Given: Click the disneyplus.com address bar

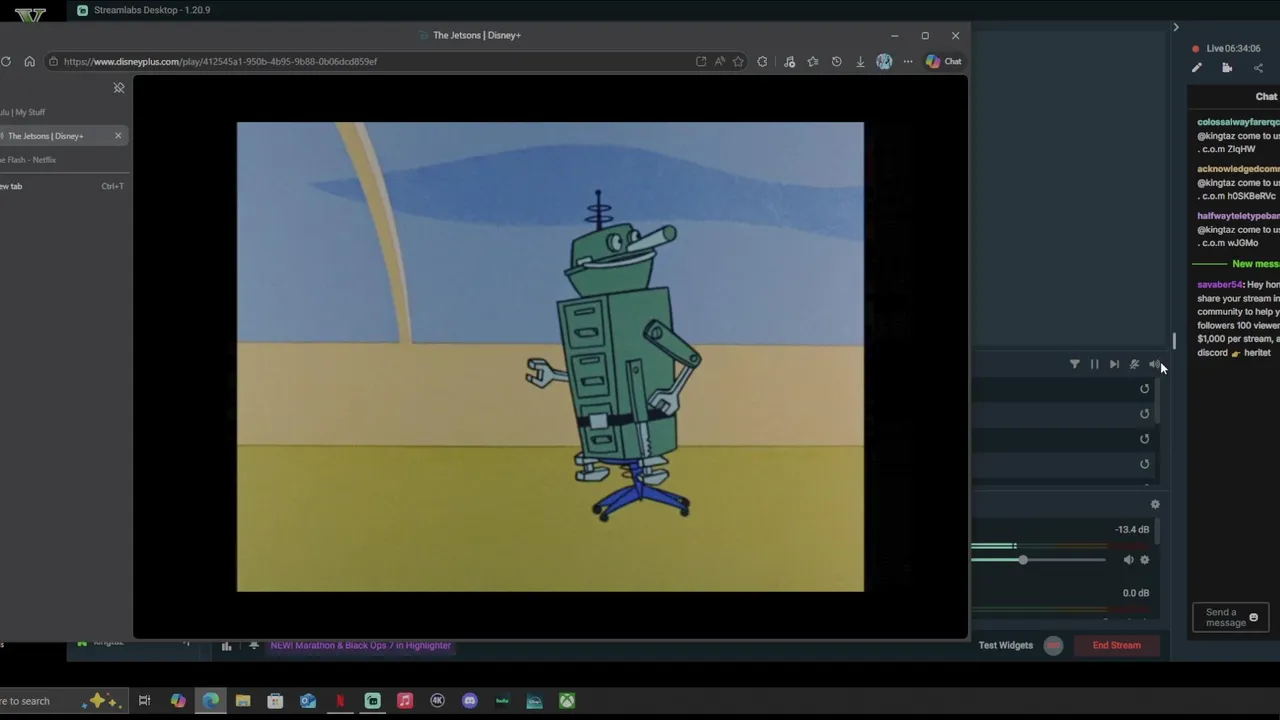Looking at the screenshot, I should [370, 61].
